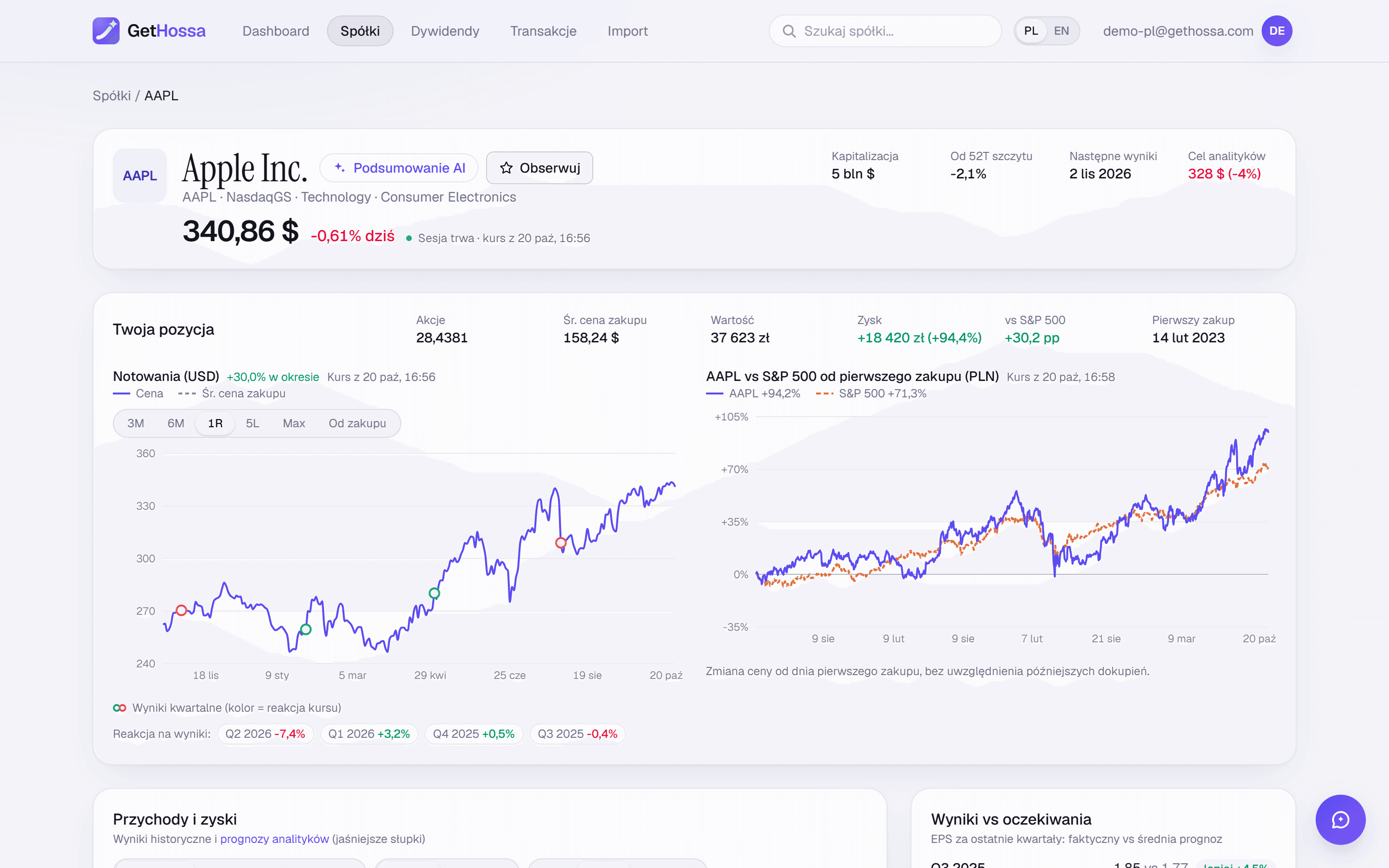Screen dimensions: 1389x868
Task: Click the Q2 2026 -7,4% reaction chip
Action: (265, 733)
